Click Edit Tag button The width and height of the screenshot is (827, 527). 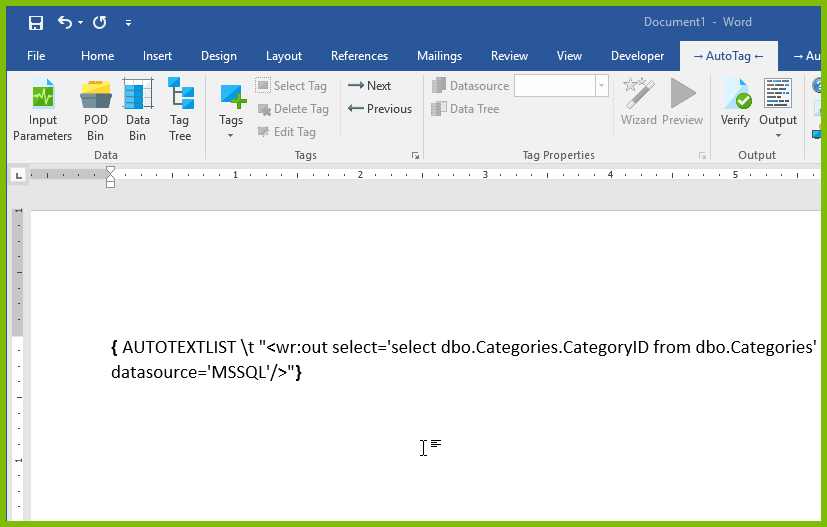pos(286,132)
